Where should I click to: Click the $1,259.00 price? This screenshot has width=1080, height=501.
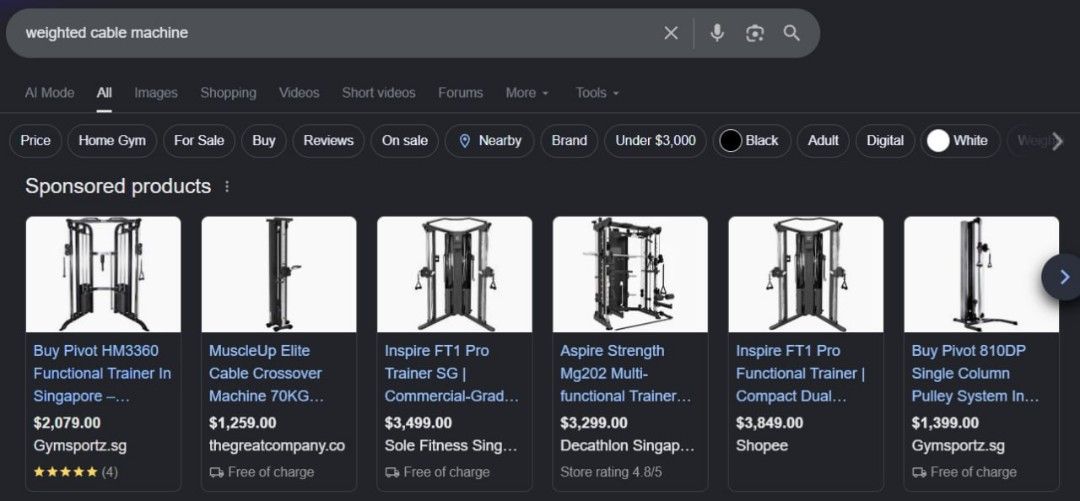242,423
